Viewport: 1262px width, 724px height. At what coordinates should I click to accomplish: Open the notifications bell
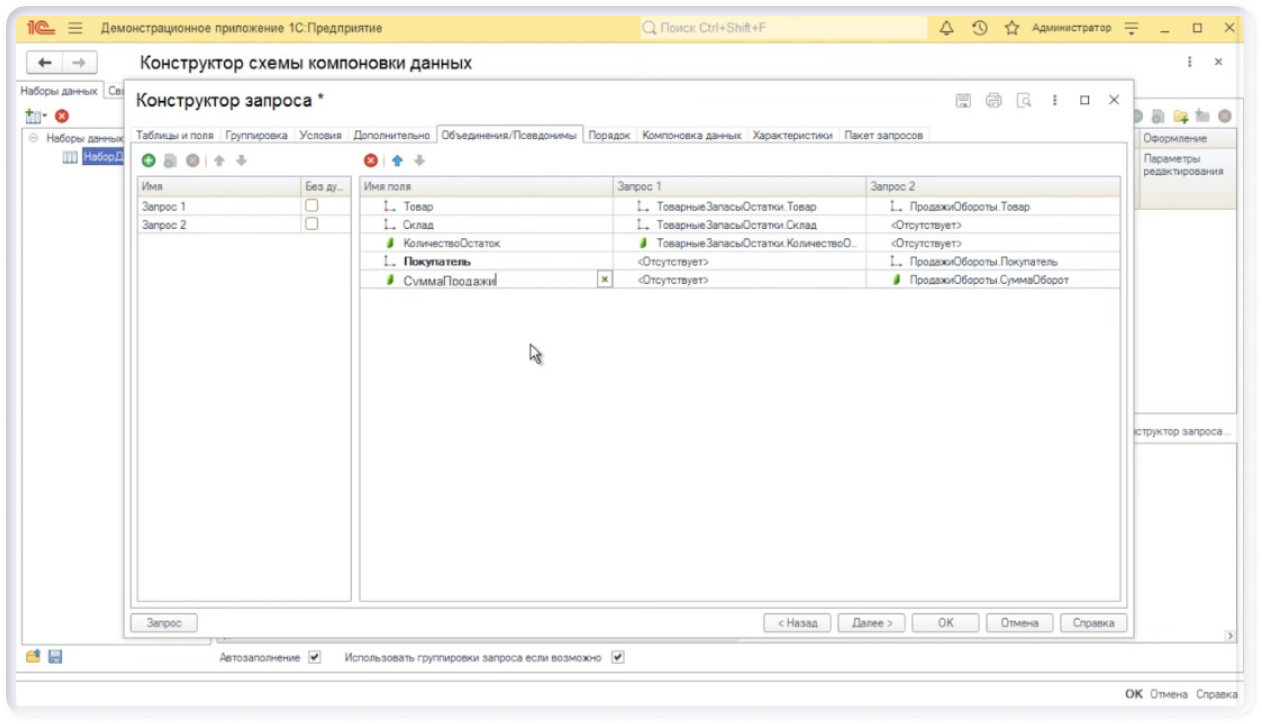(947, 28)
